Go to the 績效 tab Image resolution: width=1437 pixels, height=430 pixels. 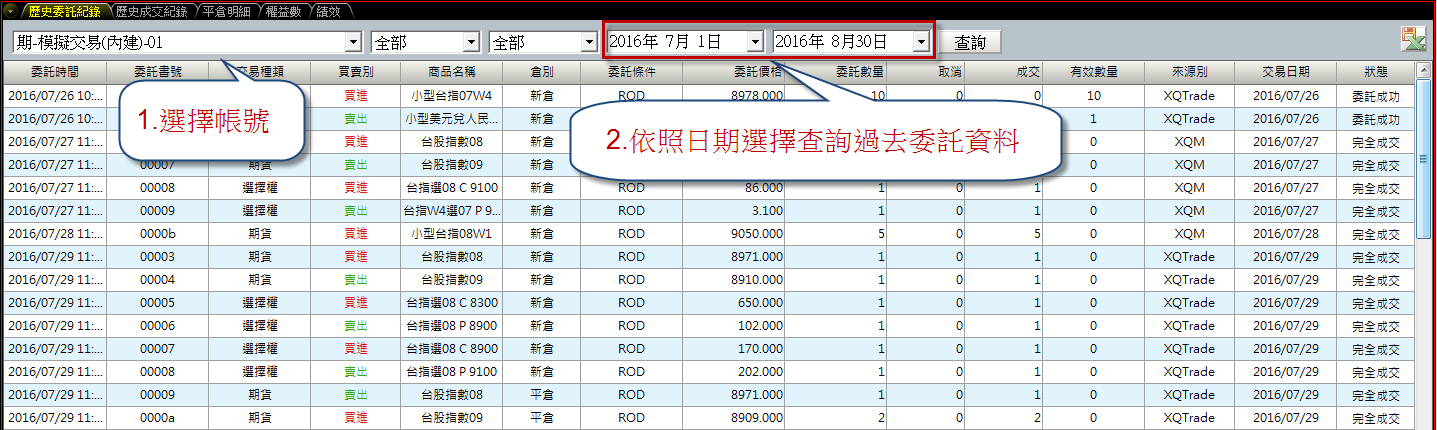[328, 11]
